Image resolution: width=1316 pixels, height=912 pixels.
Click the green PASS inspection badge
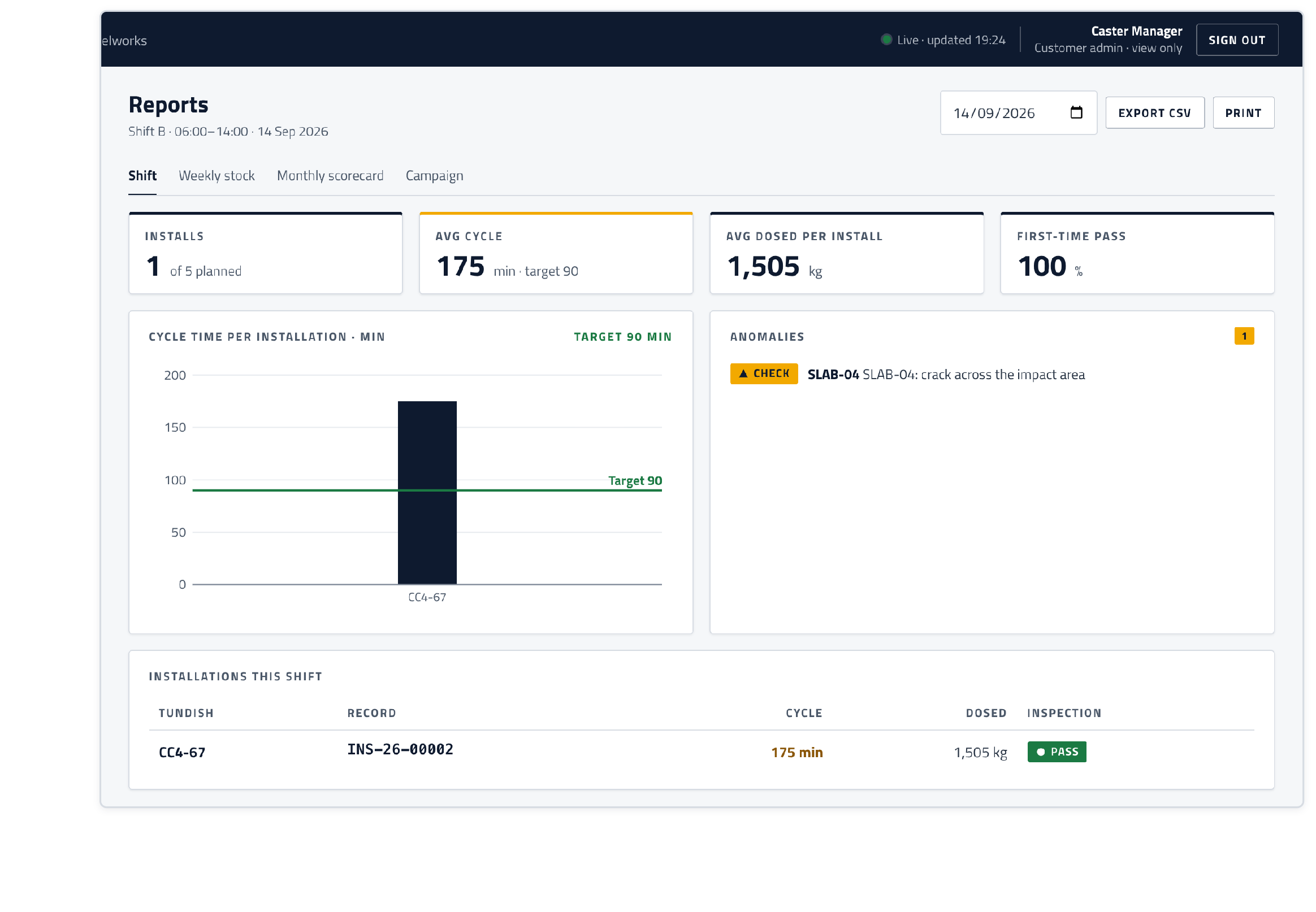pyautogui.click(x=1056, y=752)
